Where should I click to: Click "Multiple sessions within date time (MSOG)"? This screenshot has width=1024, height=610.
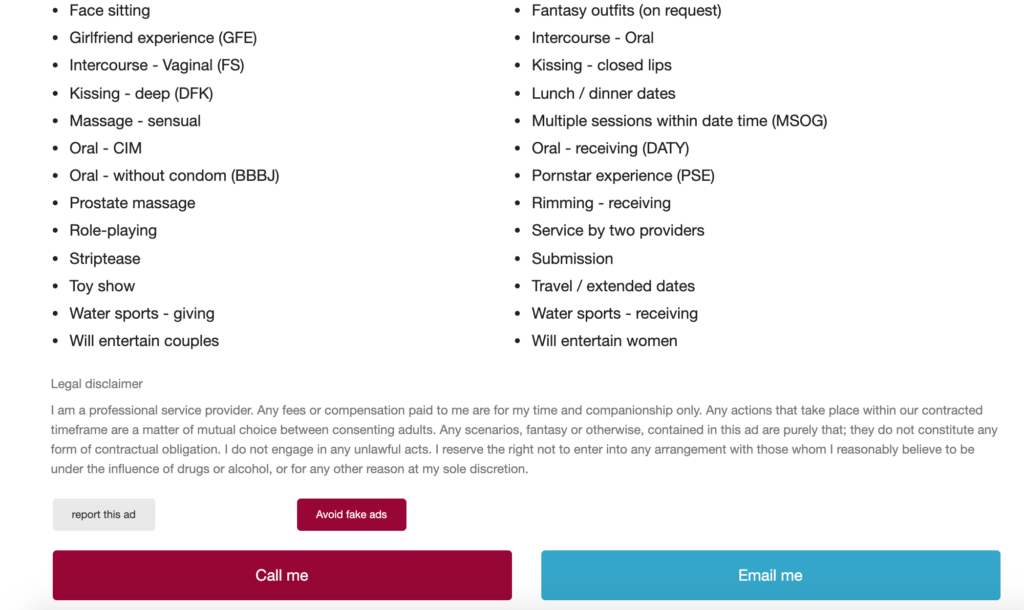pos(679,121)
